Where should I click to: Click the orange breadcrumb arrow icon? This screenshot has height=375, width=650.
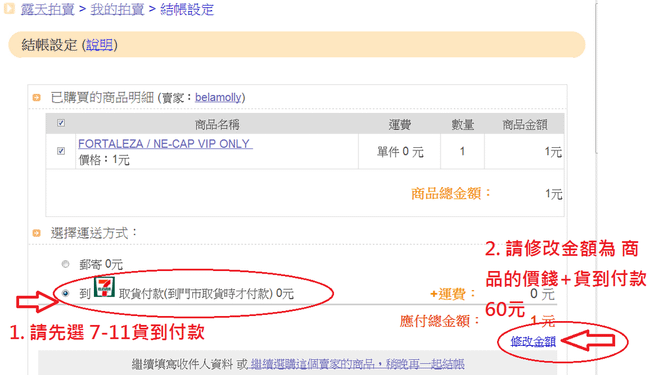click(x=9, y=9)
